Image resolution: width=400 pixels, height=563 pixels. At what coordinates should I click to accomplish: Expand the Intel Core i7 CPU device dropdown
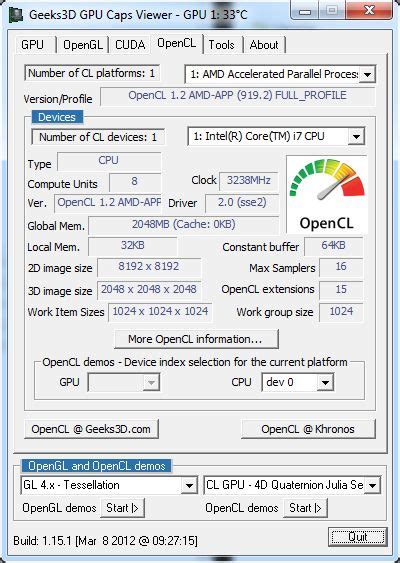356,136
